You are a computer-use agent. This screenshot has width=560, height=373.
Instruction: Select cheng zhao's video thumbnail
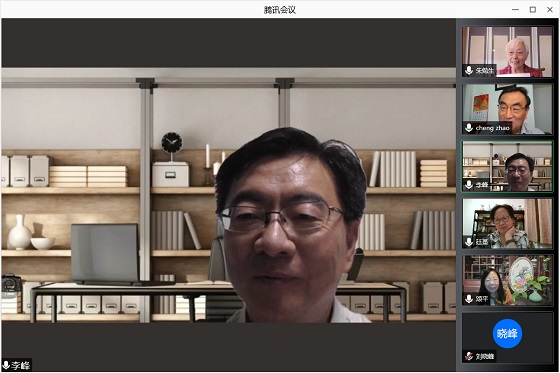[507, 109]
